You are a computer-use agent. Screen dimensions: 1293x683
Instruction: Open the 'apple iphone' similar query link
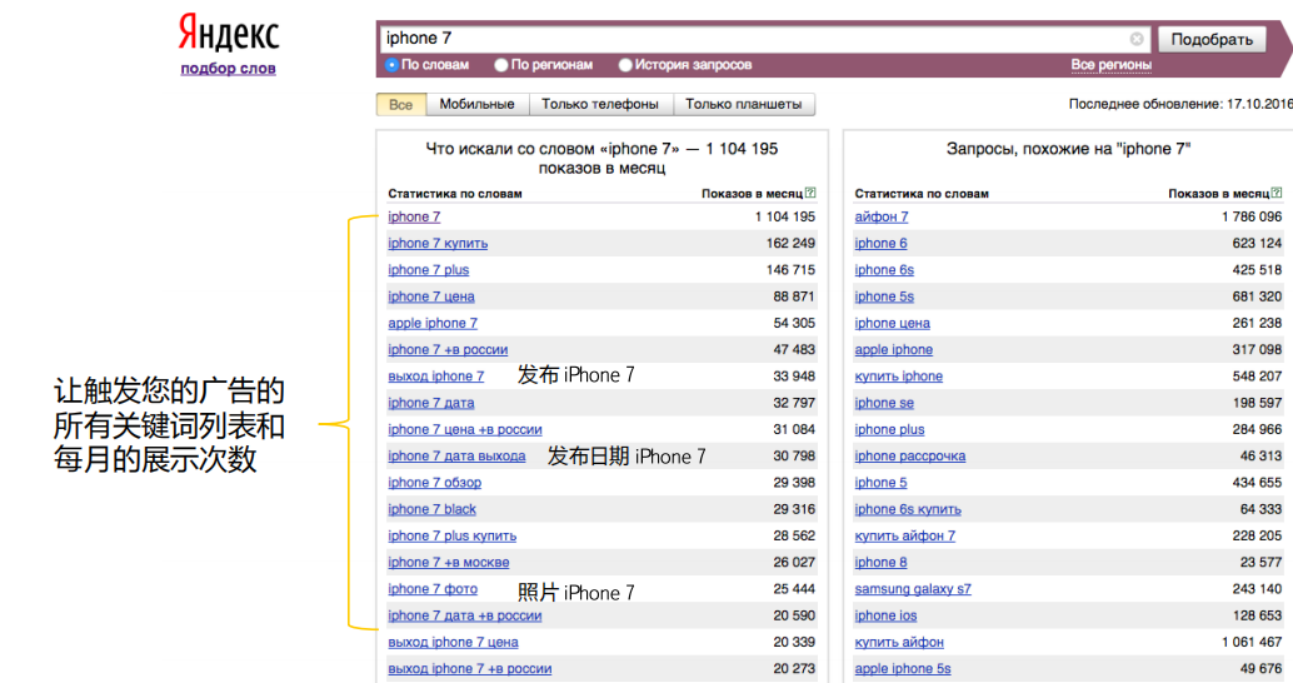pos(894,350)
